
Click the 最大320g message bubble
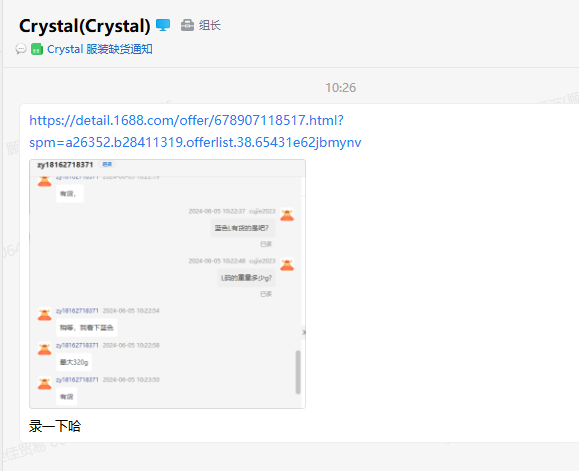[x=74, y=362]
